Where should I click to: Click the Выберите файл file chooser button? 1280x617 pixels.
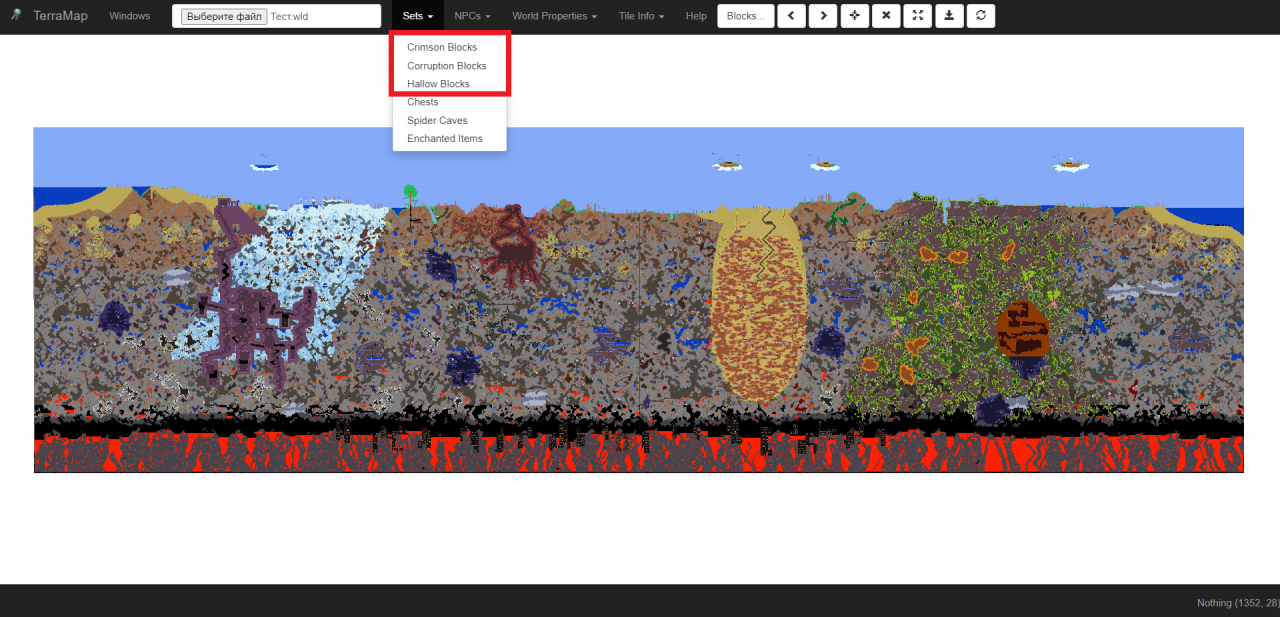pos(224,16)
